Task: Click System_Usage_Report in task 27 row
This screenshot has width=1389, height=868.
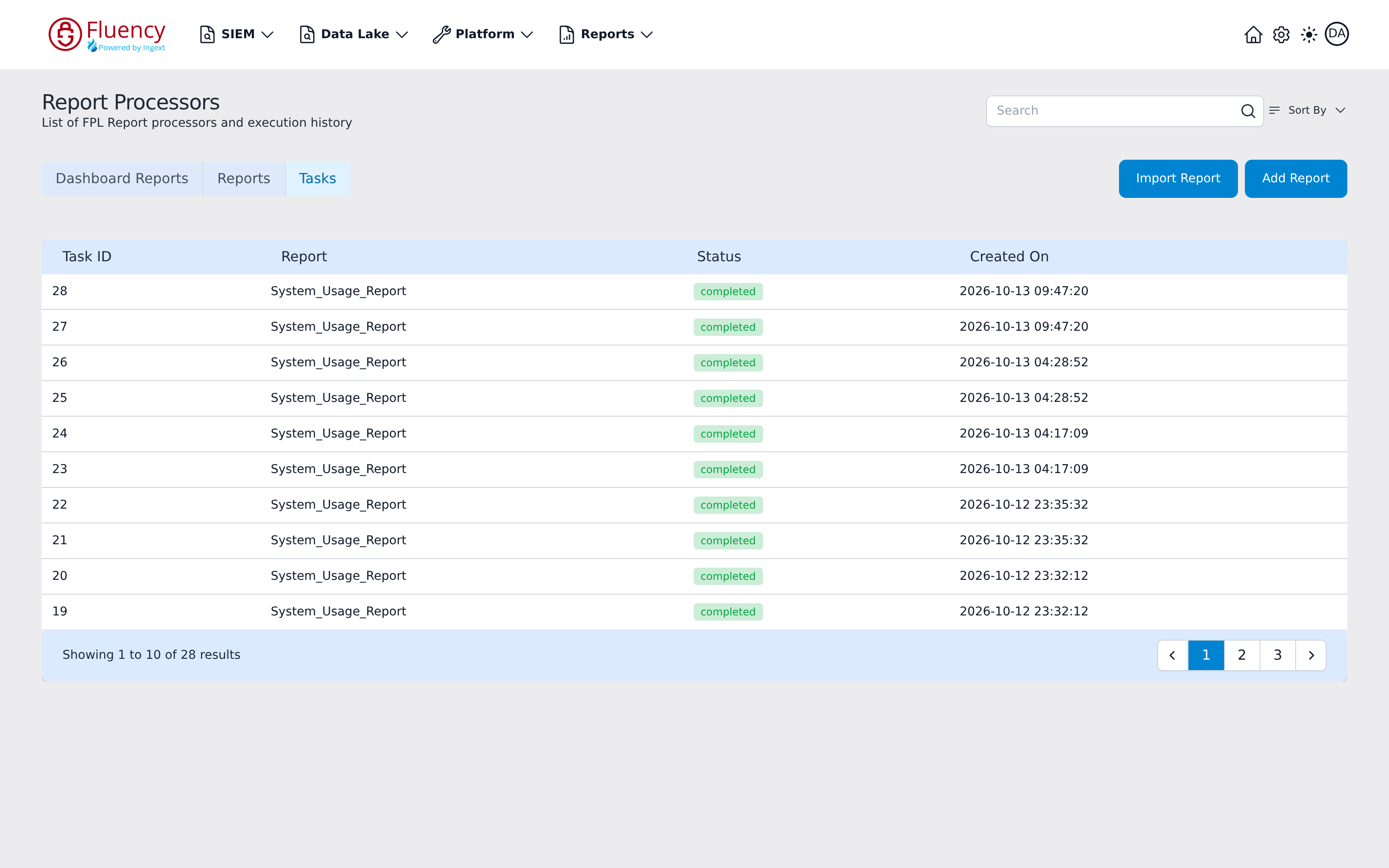Action: (338, 327)
